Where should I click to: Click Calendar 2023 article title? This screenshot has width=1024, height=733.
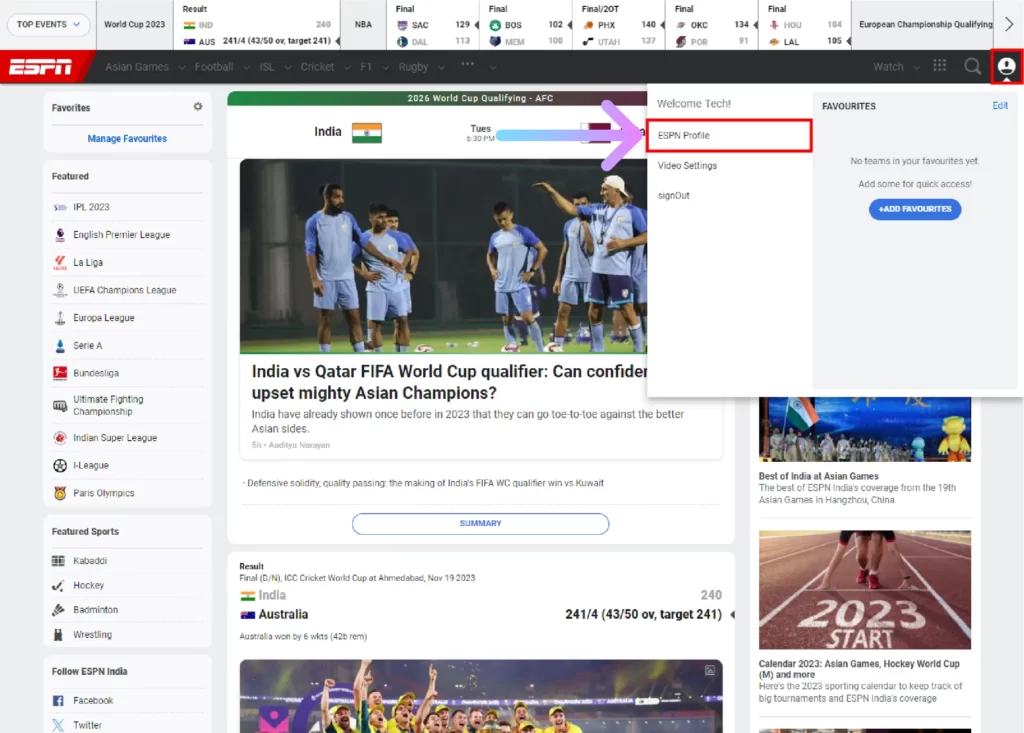[859, 669]
